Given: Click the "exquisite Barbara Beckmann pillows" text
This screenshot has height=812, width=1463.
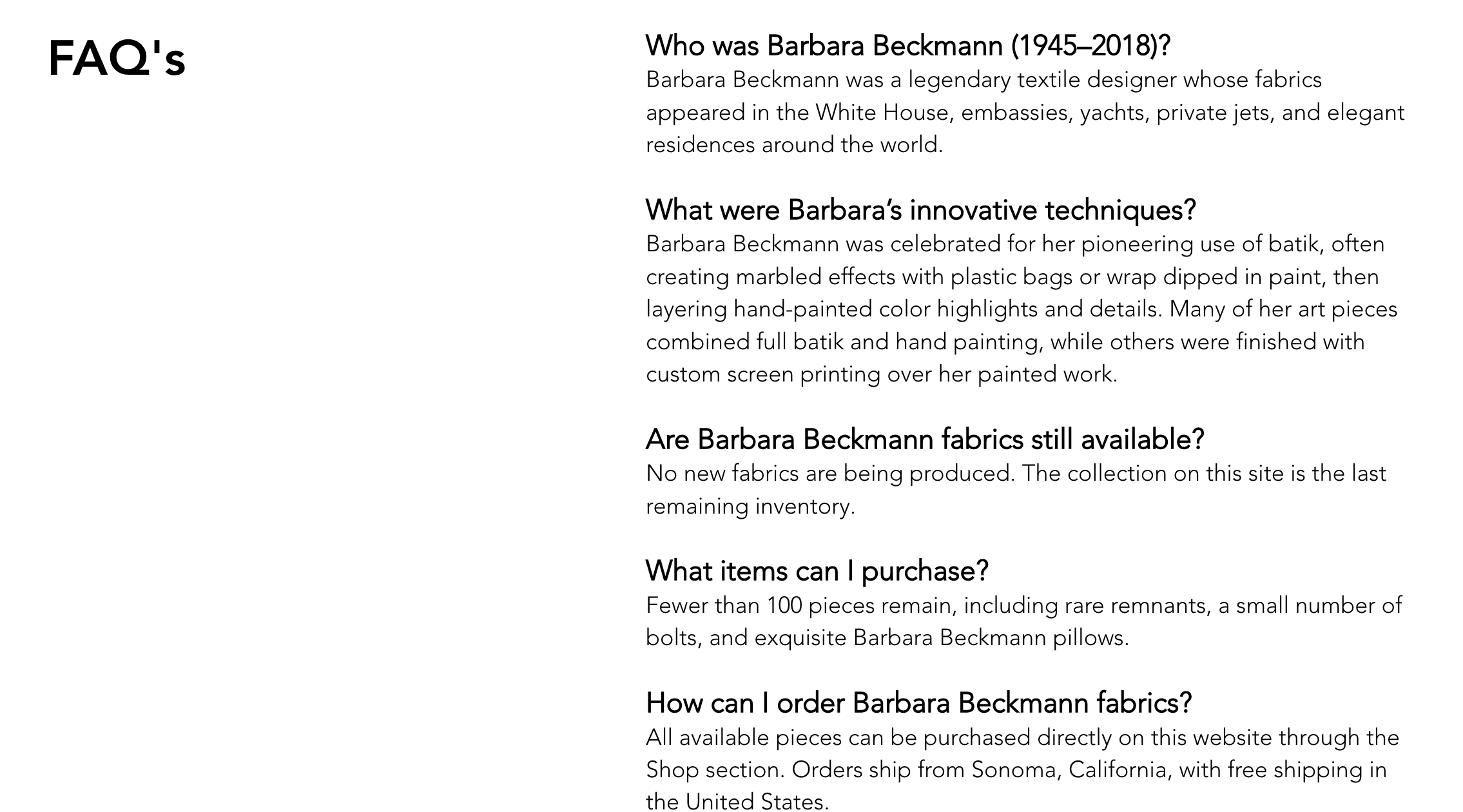Looking at the screenshot, I should [941, 638].
